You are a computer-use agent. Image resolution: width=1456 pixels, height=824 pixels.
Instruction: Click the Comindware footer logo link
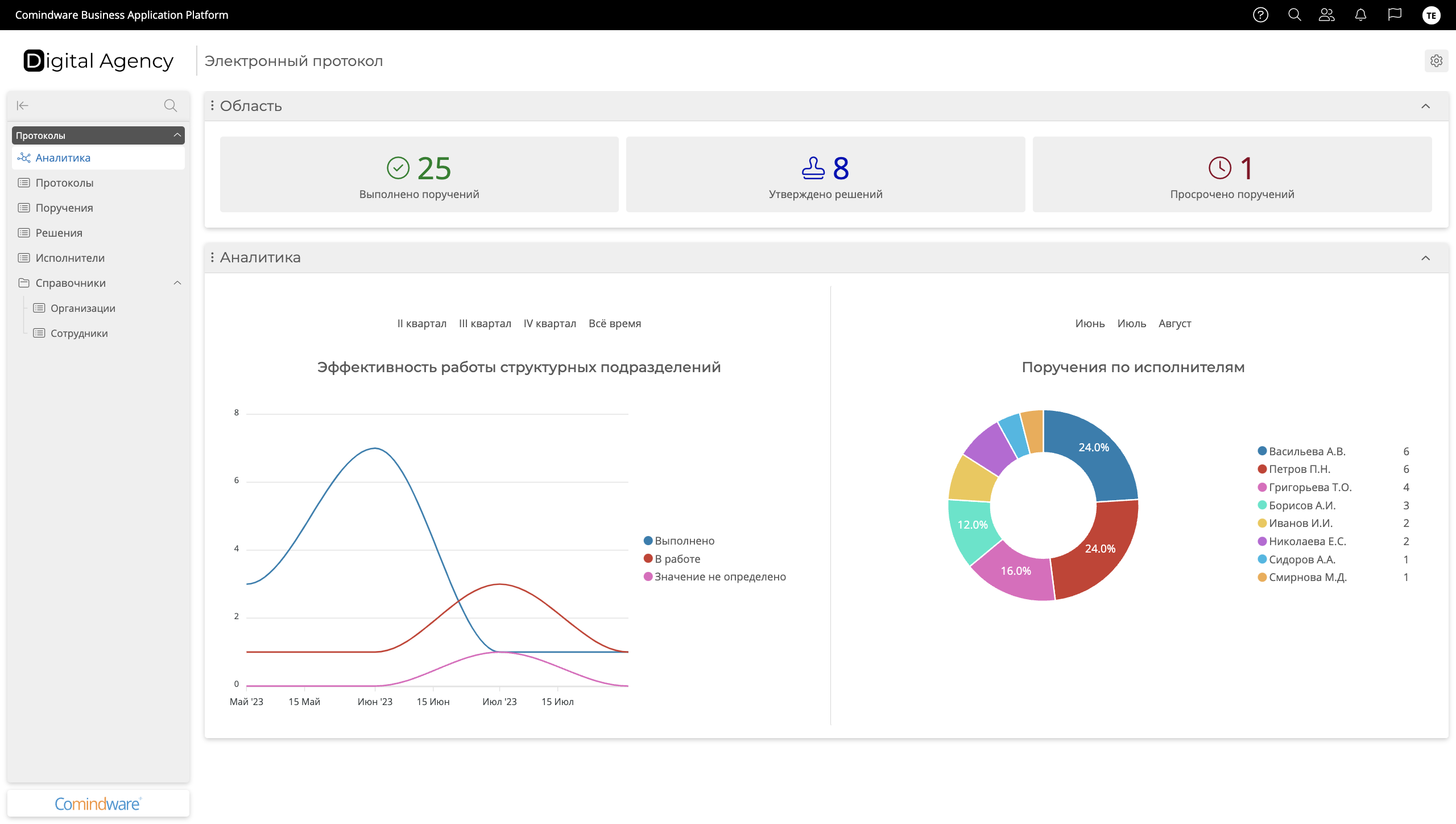tap(98, 804)
